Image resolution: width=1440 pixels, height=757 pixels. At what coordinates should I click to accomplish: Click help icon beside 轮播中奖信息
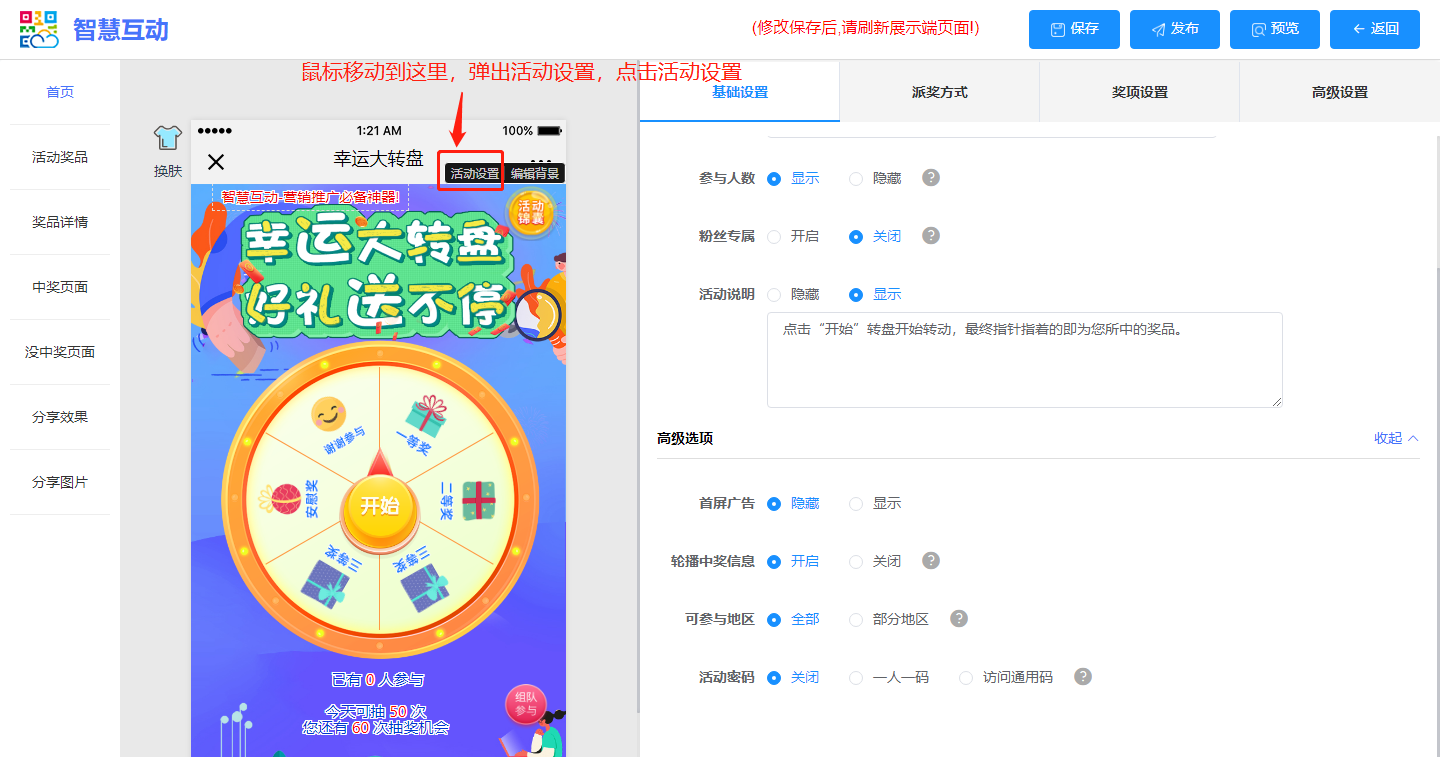[x=931, y=561]
